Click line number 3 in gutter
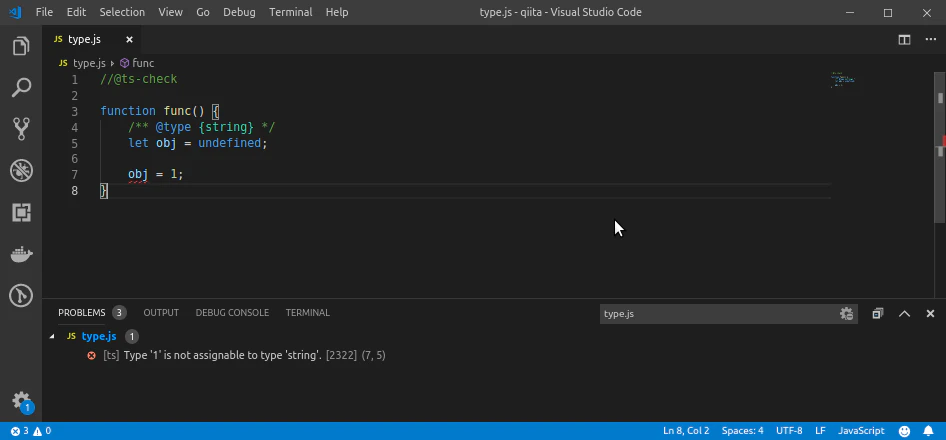Screen dimensions: 946x440 click(x=74, y=111)
